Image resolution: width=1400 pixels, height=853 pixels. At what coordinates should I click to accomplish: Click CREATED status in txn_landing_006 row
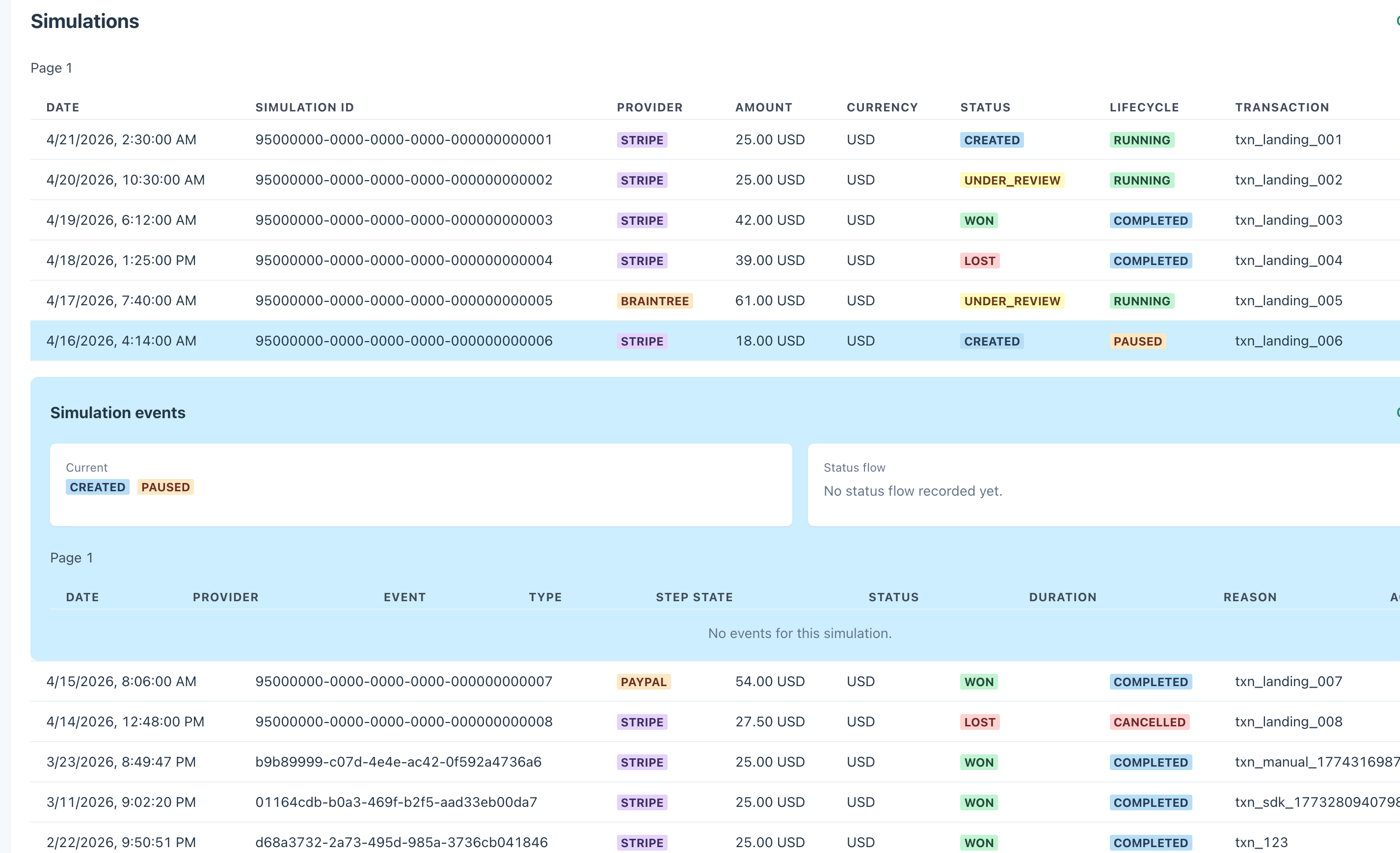[992, 341]
